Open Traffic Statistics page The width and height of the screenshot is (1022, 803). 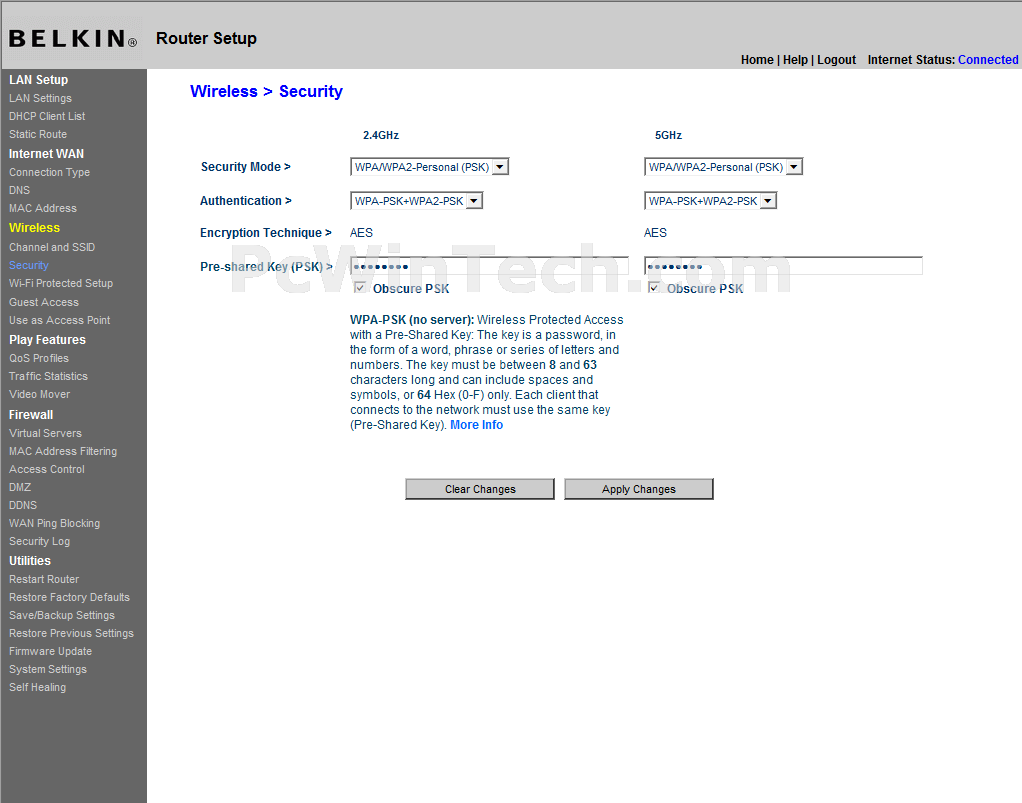(48, 376)
